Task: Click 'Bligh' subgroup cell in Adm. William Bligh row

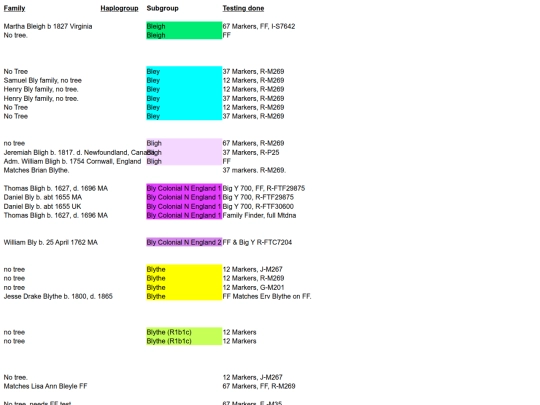Action: click(x=184, y=162)
